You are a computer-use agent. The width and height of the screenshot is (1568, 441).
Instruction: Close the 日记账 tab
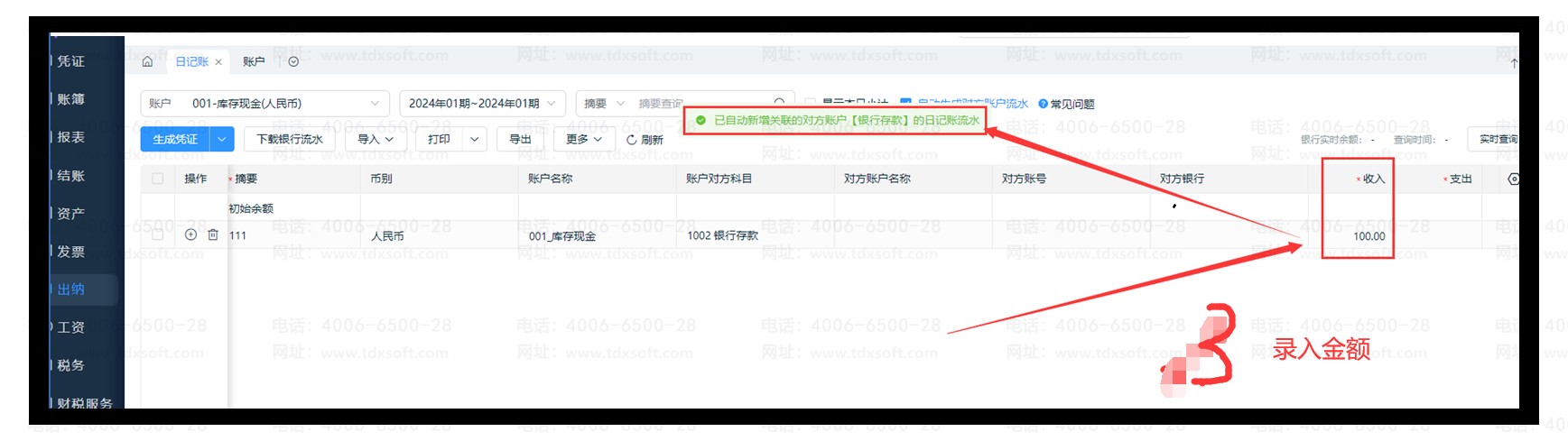coord(218,62)
